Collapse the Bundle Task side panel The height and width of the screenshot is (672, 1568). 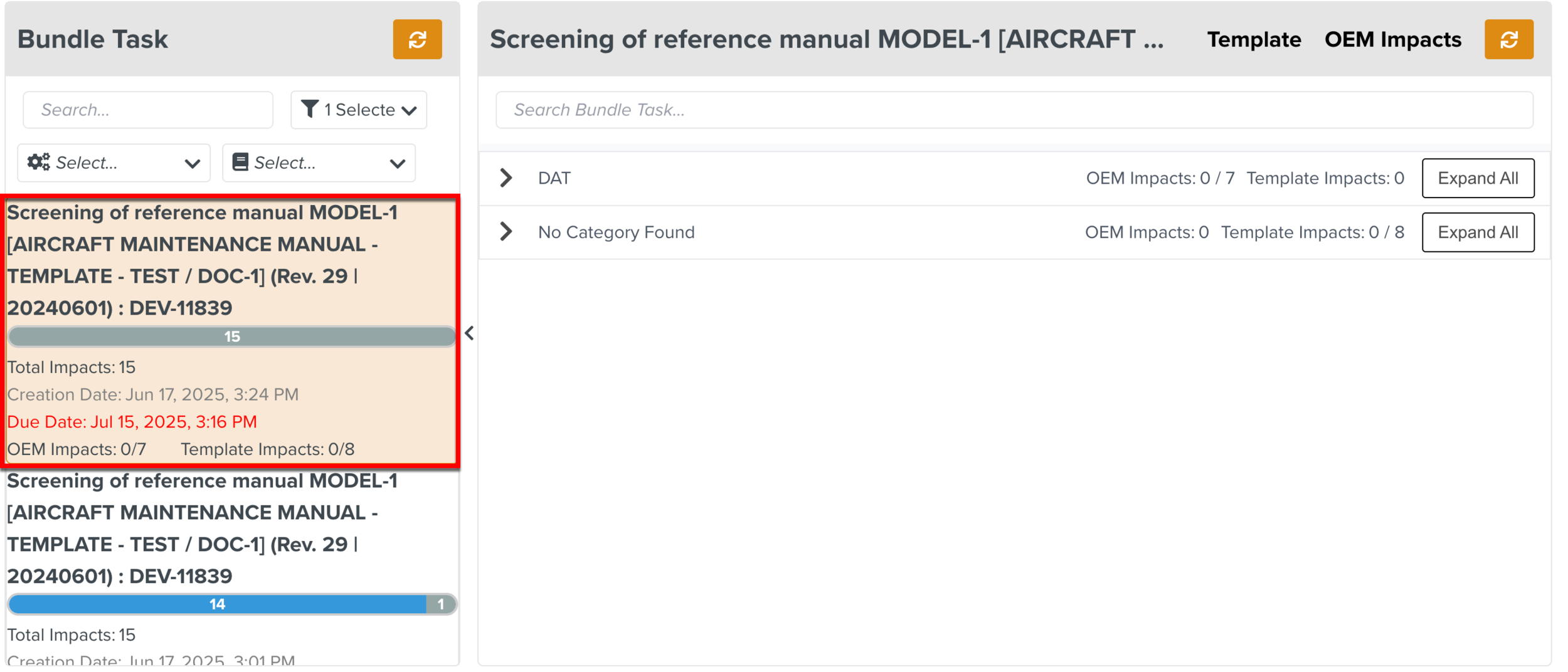click(469, 333)
